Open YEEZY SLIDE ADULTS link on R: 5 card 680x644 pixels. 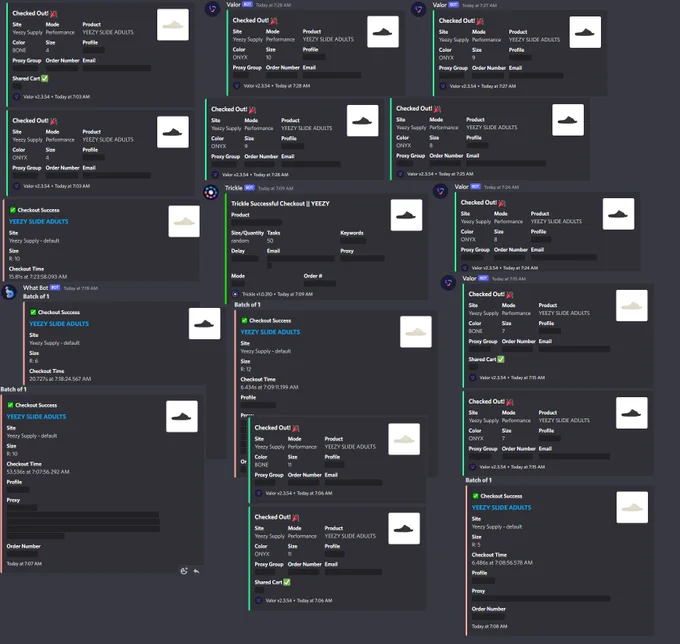501,507
